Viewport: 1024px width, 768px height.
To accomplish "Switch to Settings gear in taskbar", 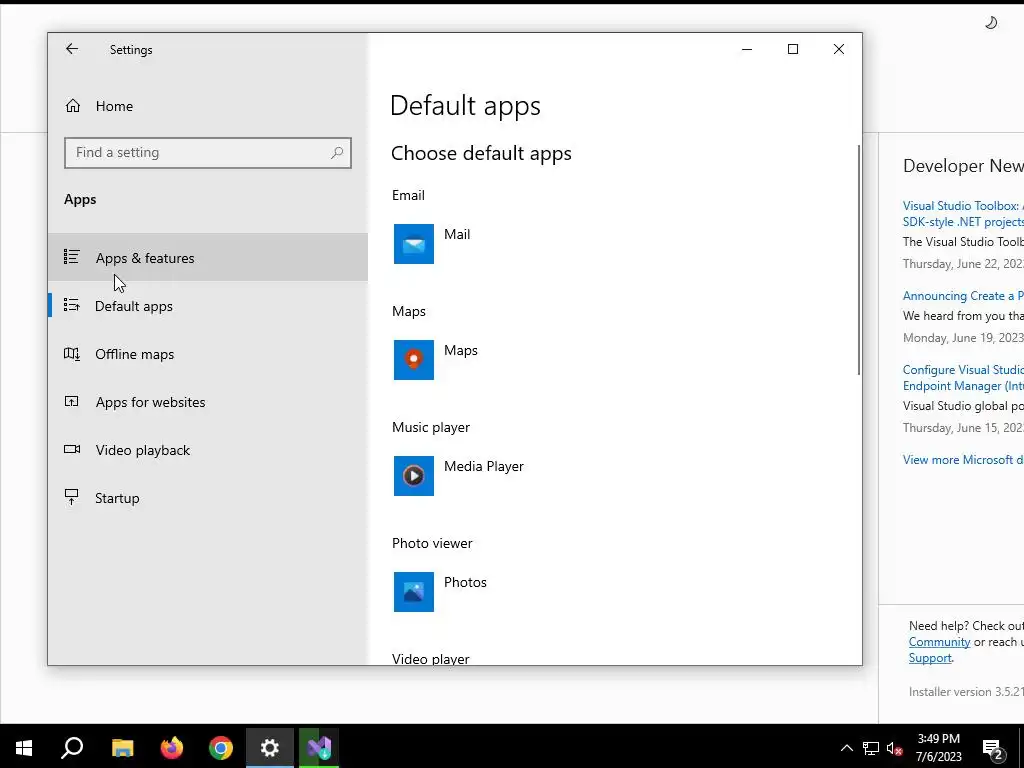I will pyautogui.click(x=270, y=747).
